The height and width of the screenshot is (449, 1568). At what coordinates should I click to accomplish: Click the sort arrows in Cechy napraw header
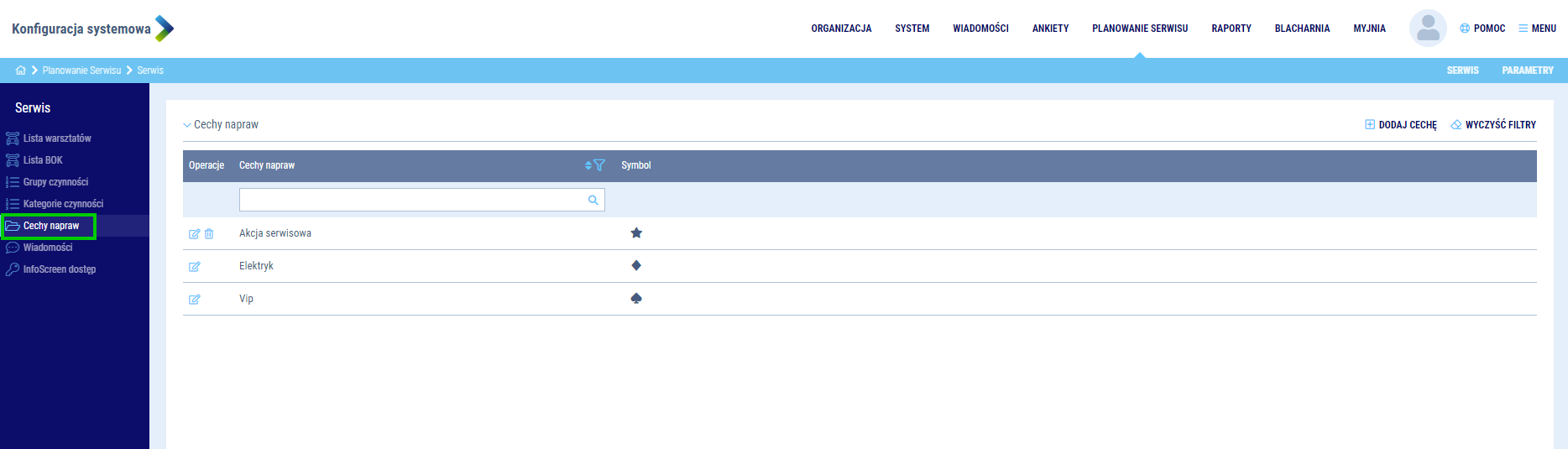588,165
